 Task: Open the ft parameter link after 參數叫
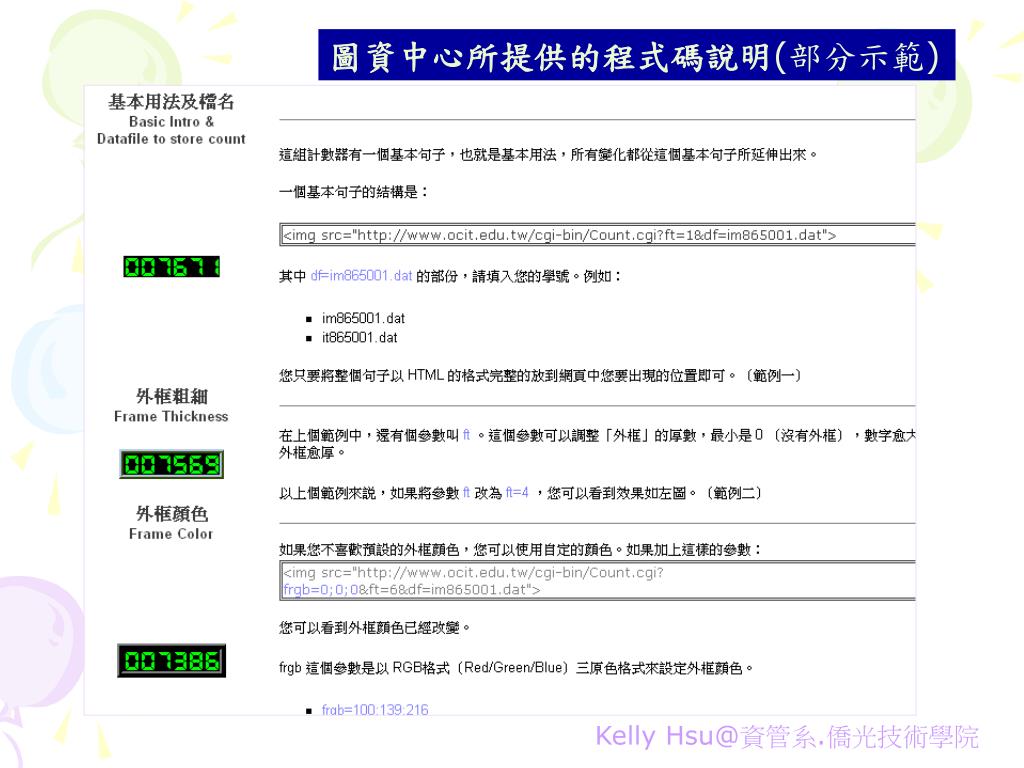466,435
